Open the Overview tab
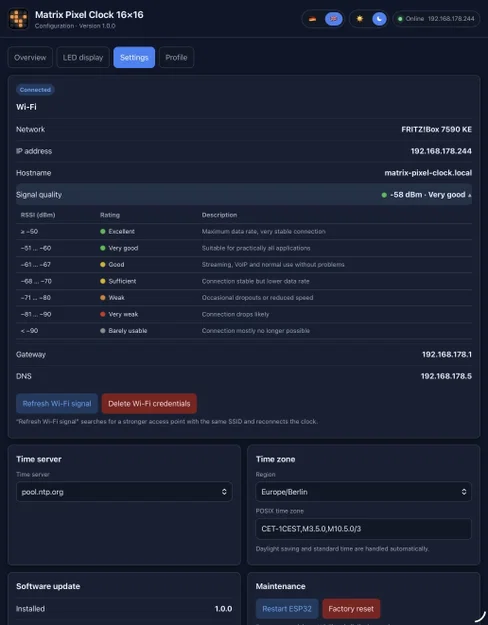This screenshot has height=625, width=488. point(30,57)
